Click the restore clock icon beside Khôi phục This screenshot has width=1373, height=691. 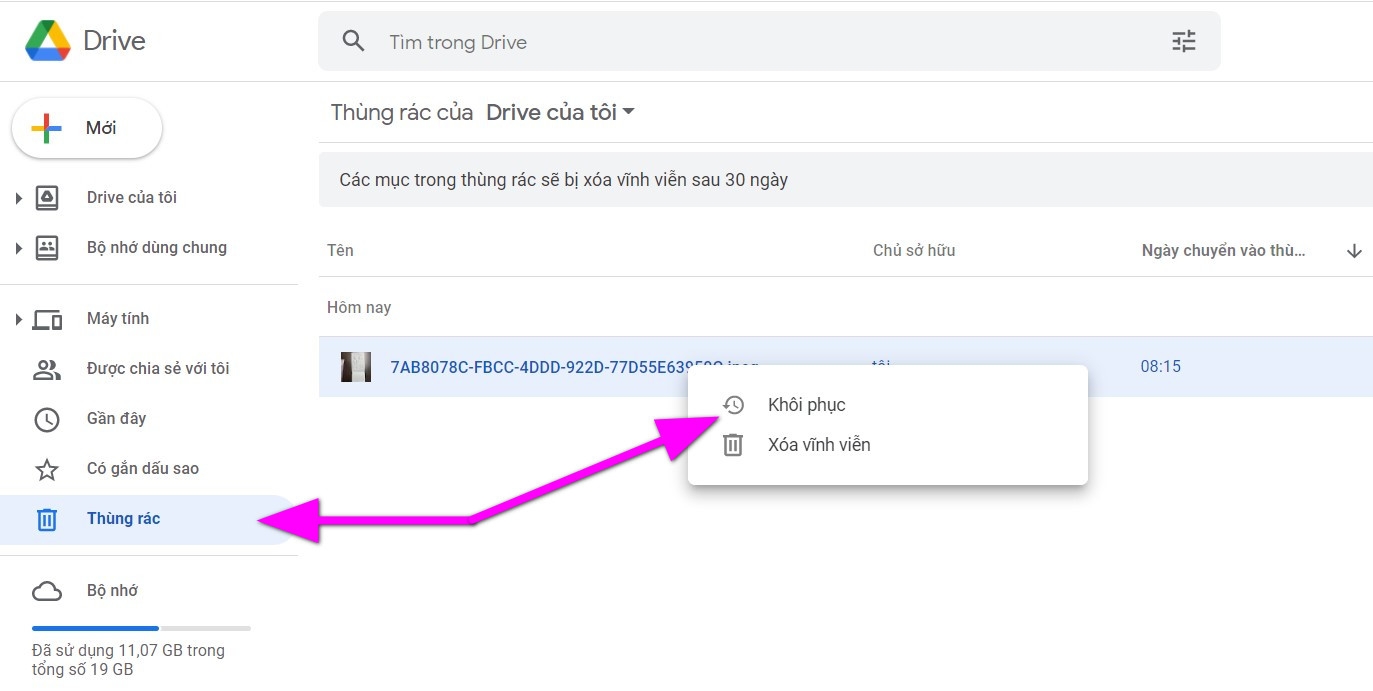(x=733, y=404)
